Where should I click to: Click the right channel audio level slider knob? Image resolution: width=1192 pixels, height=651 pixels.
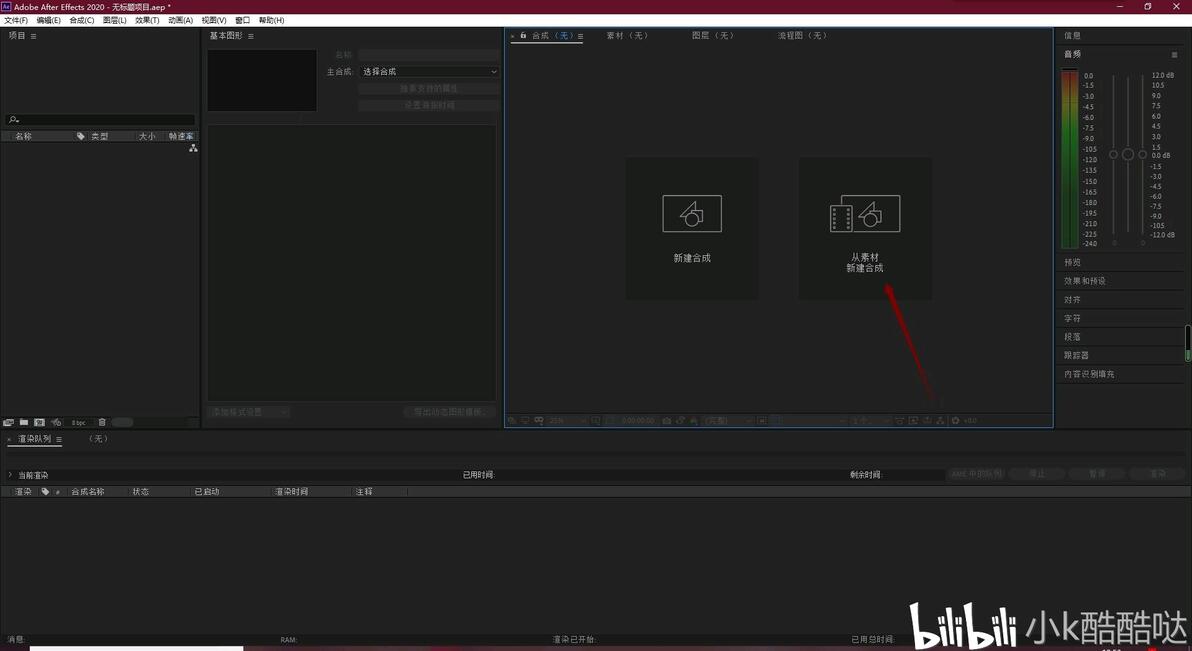click(x=1143, y=154)
